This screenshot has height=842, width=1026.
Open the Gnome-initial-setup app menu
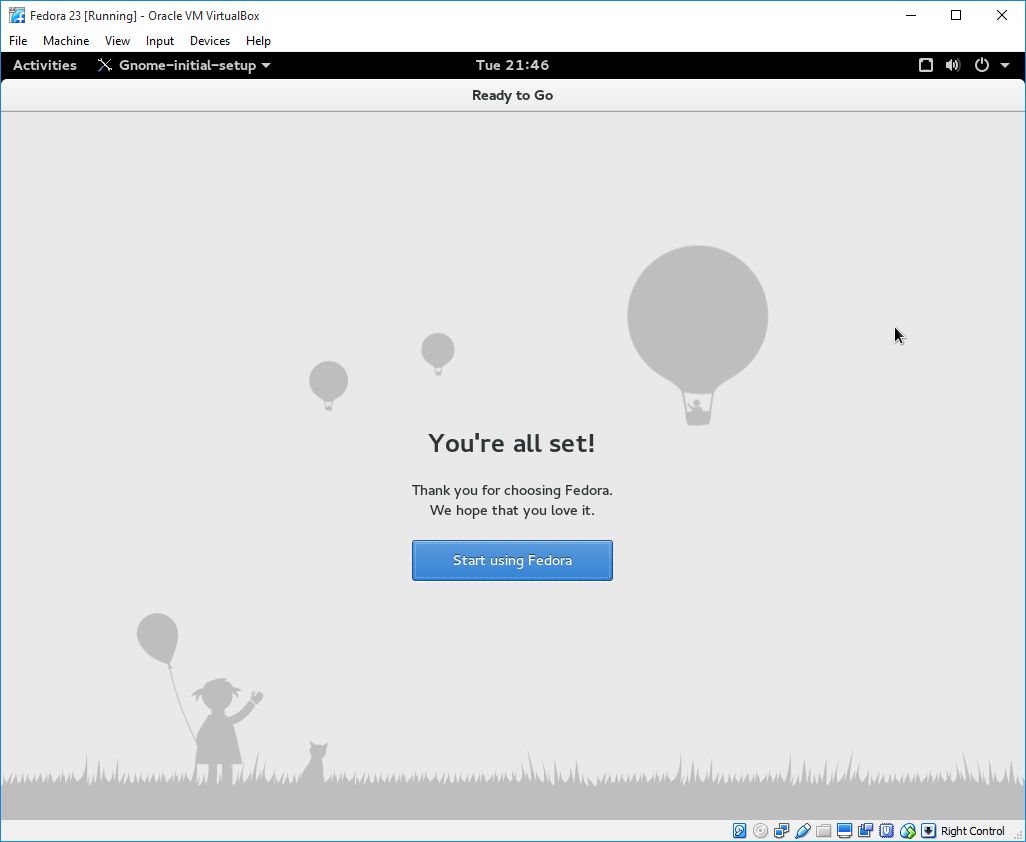tap(184, 65)
